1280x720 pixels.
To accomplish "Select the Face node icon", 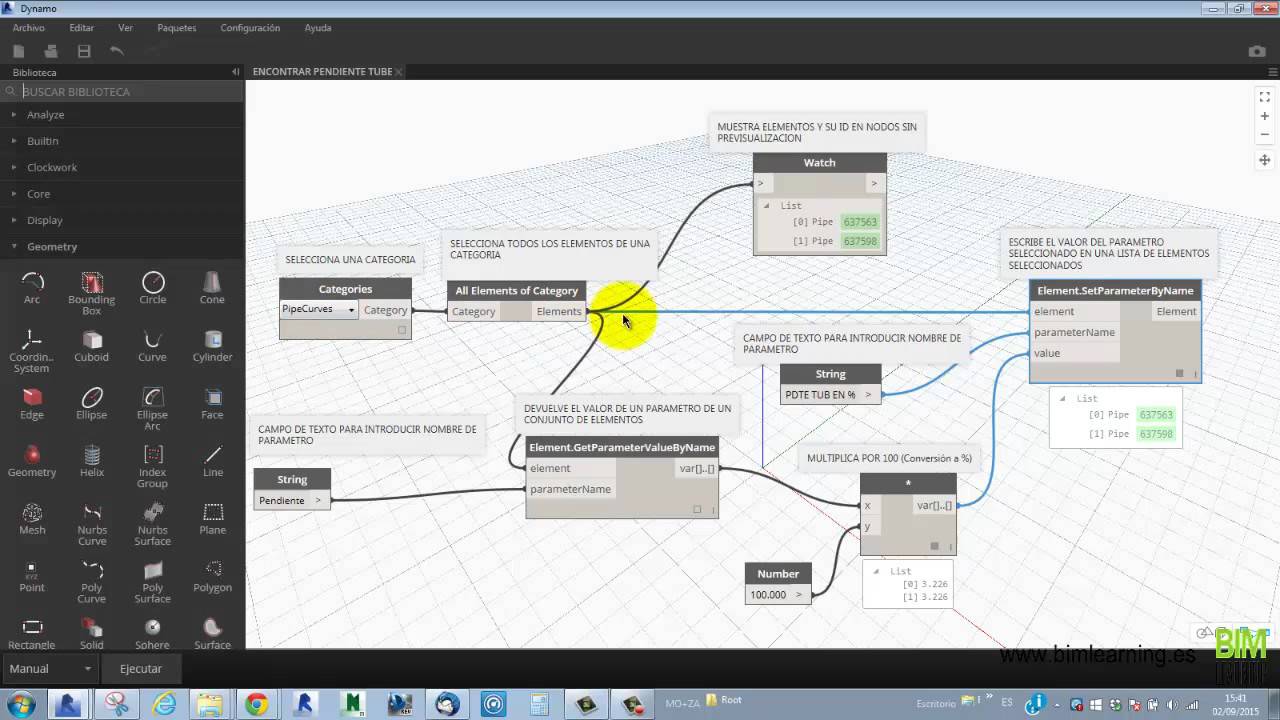I will tap(212, 397).
